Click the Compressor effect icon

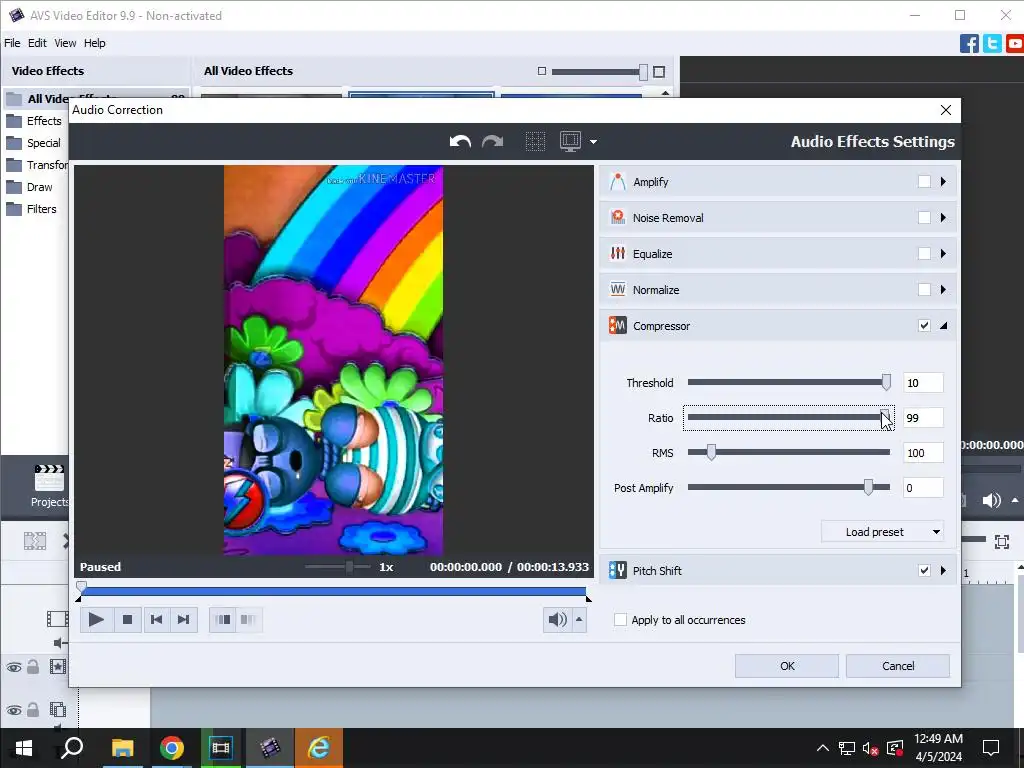[x=617, y=325]
